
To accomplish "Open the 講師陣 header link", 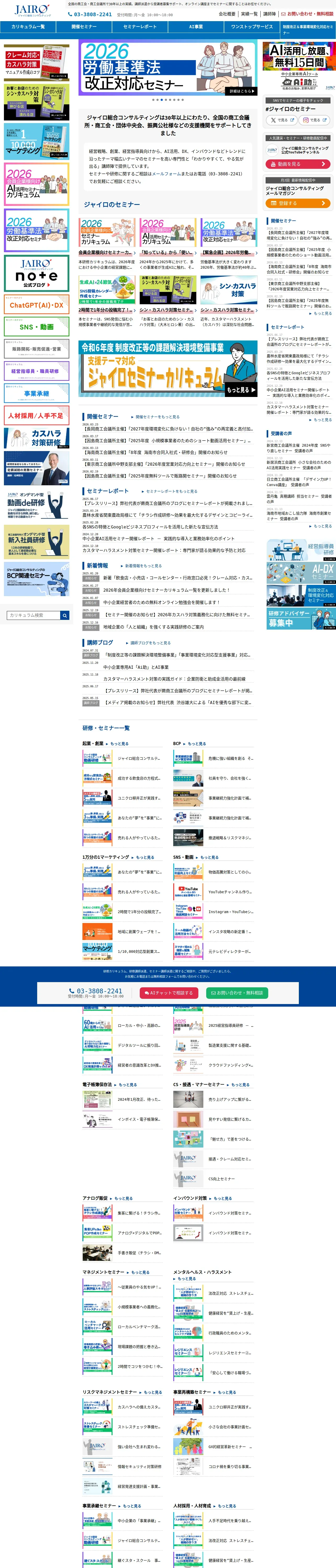I will pos(269,14).
